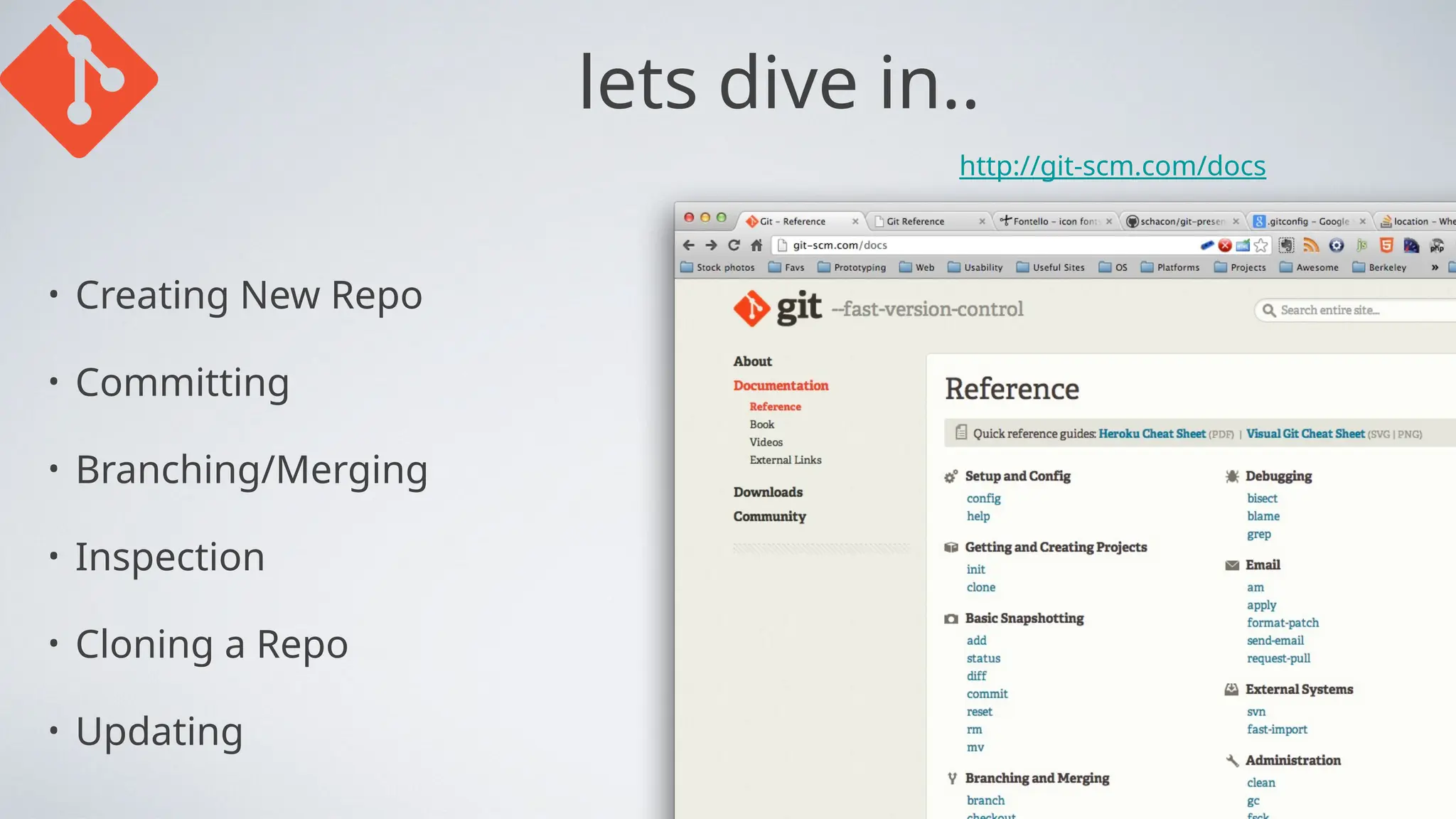Click the green js extension icon
The width and height of the screenshot is (1456, 819).
[x=1361, y=245]
